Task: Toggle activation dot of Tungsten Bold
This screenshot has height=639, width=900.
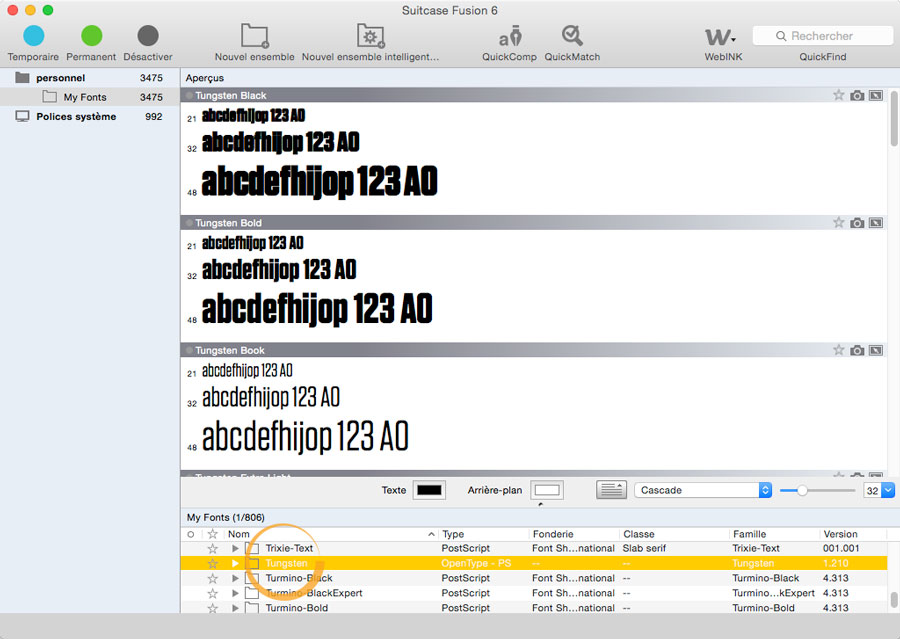Action: 189,223
